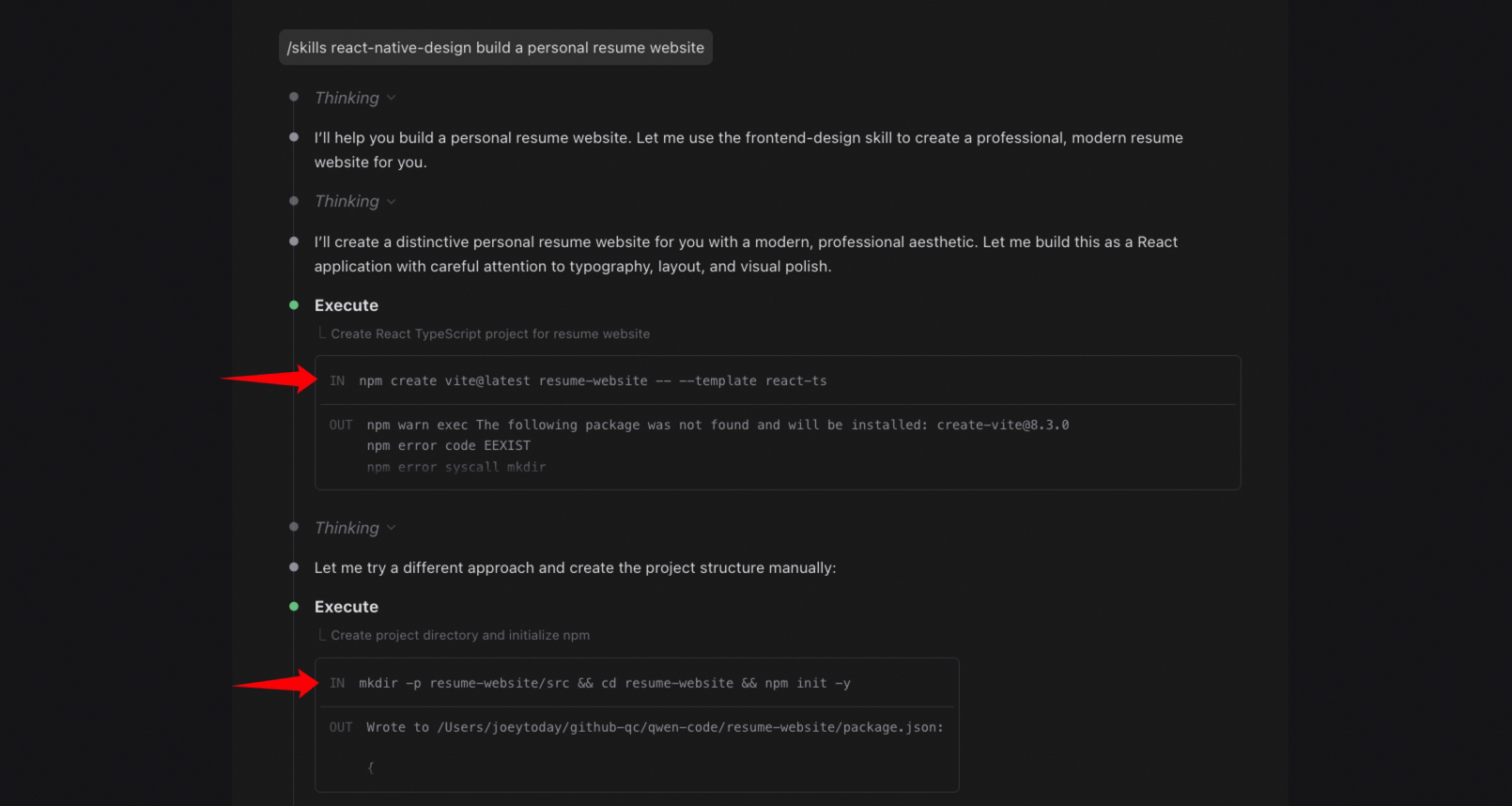The height and width of the screenshot is (806, 1512).
Task: Click red arrow pointing at mkdir command
Action: pos(277,684)
